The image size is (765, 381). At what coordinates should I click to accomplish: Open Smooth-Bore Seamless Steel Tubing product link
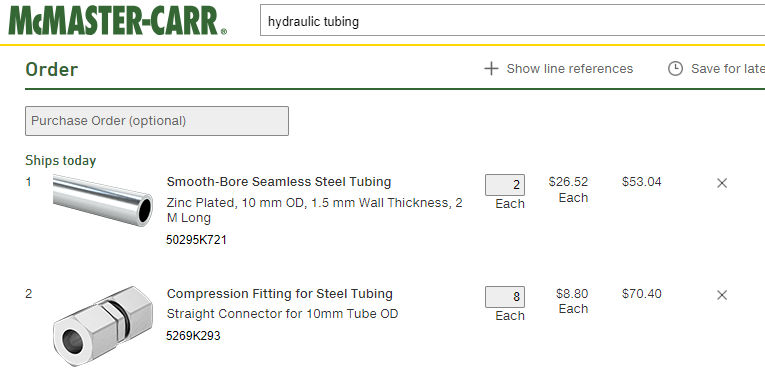[x=279, y=182]
